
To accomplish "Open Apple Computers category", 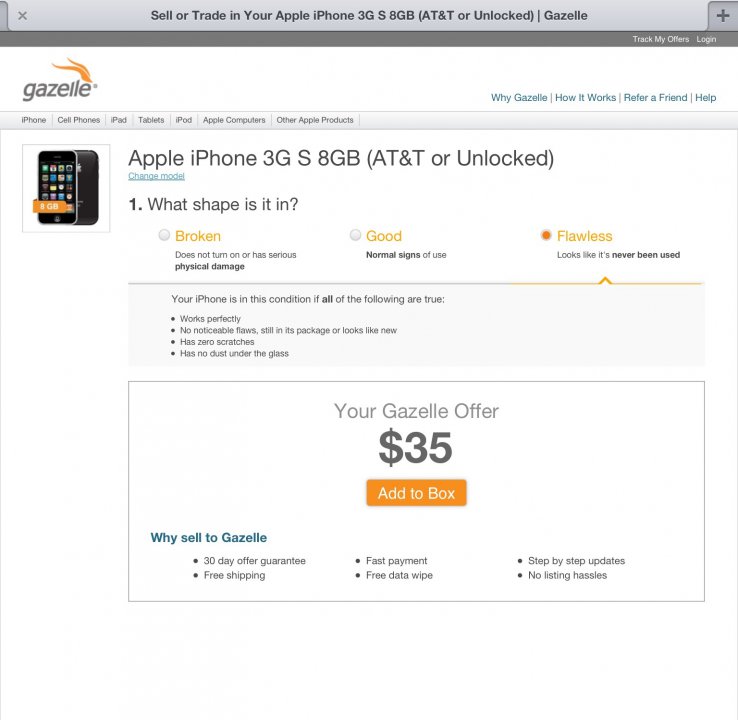I will point(234,120).
